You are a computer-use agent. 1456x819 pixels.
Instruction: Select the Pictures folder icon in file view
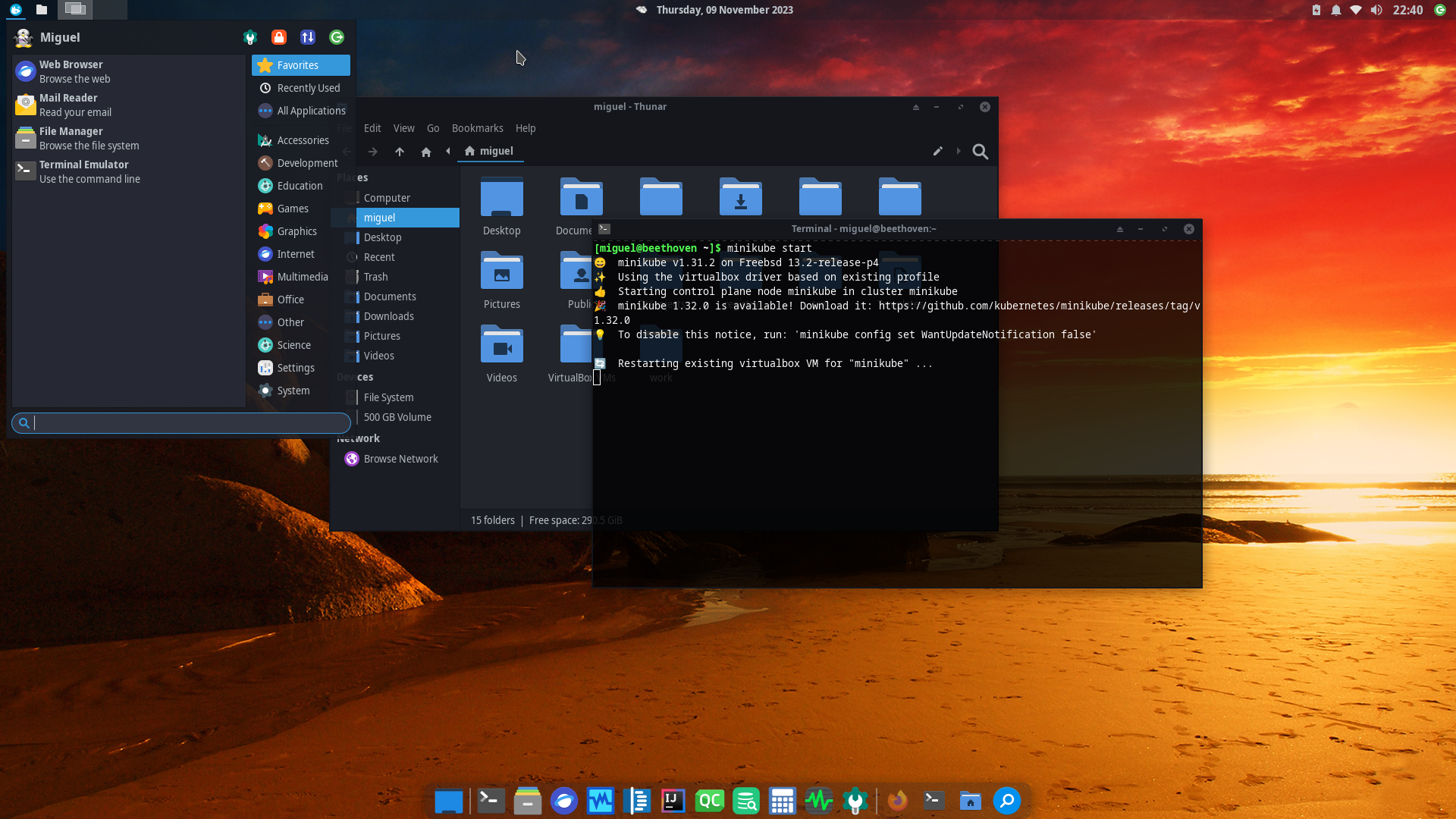pos(502,271)
